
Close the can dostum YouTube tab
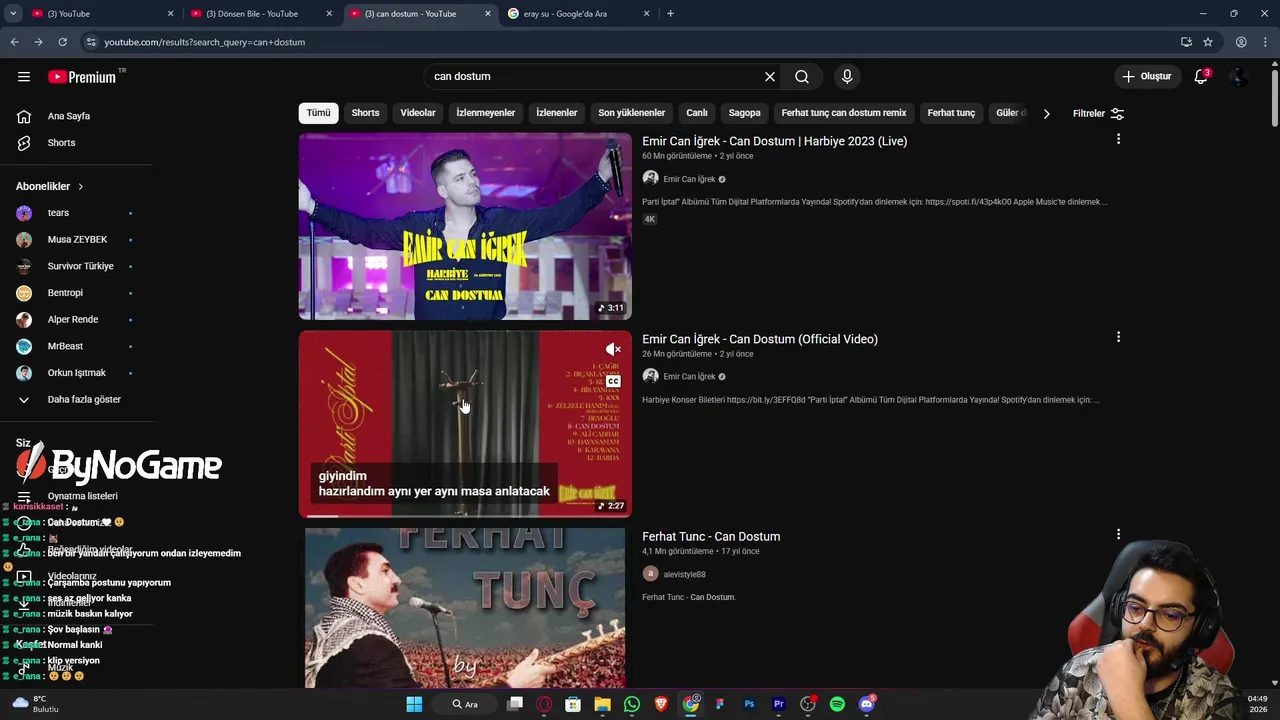(488, 14)
